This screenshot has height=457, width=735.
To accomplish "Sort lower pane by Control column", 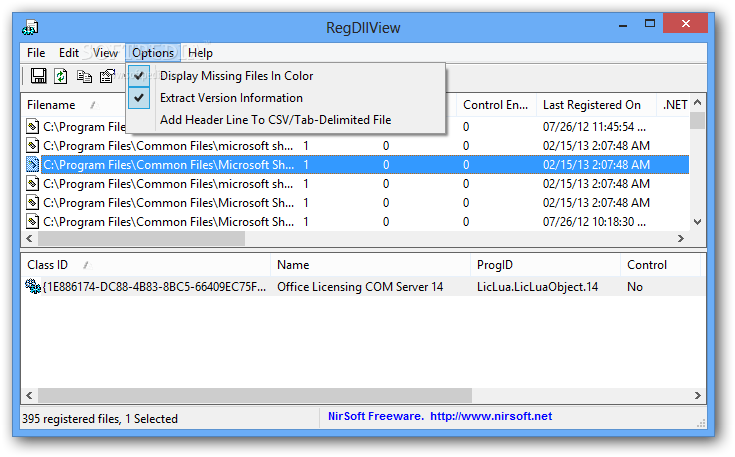I will [660, 265].
